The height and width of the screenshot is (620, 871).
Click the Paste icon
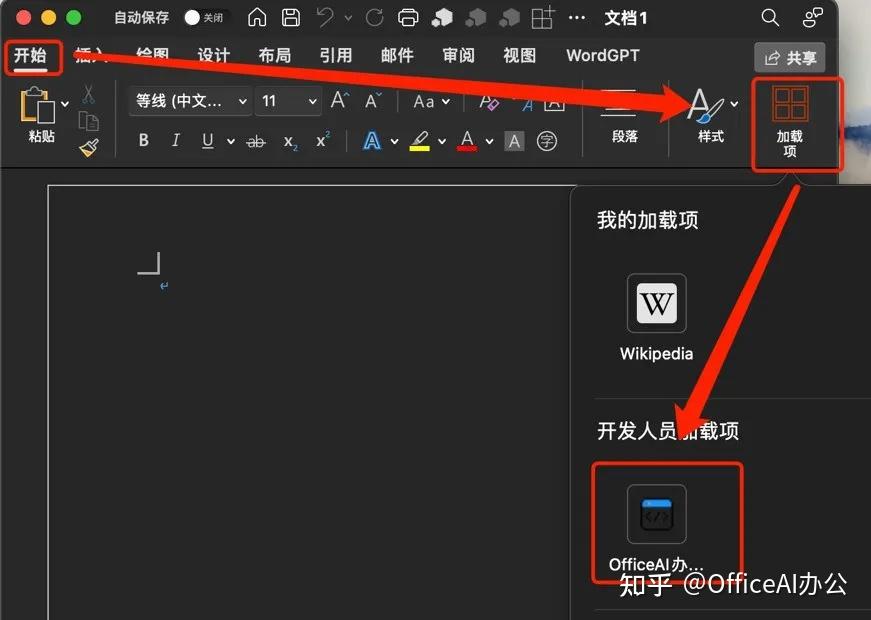point(38,110)
